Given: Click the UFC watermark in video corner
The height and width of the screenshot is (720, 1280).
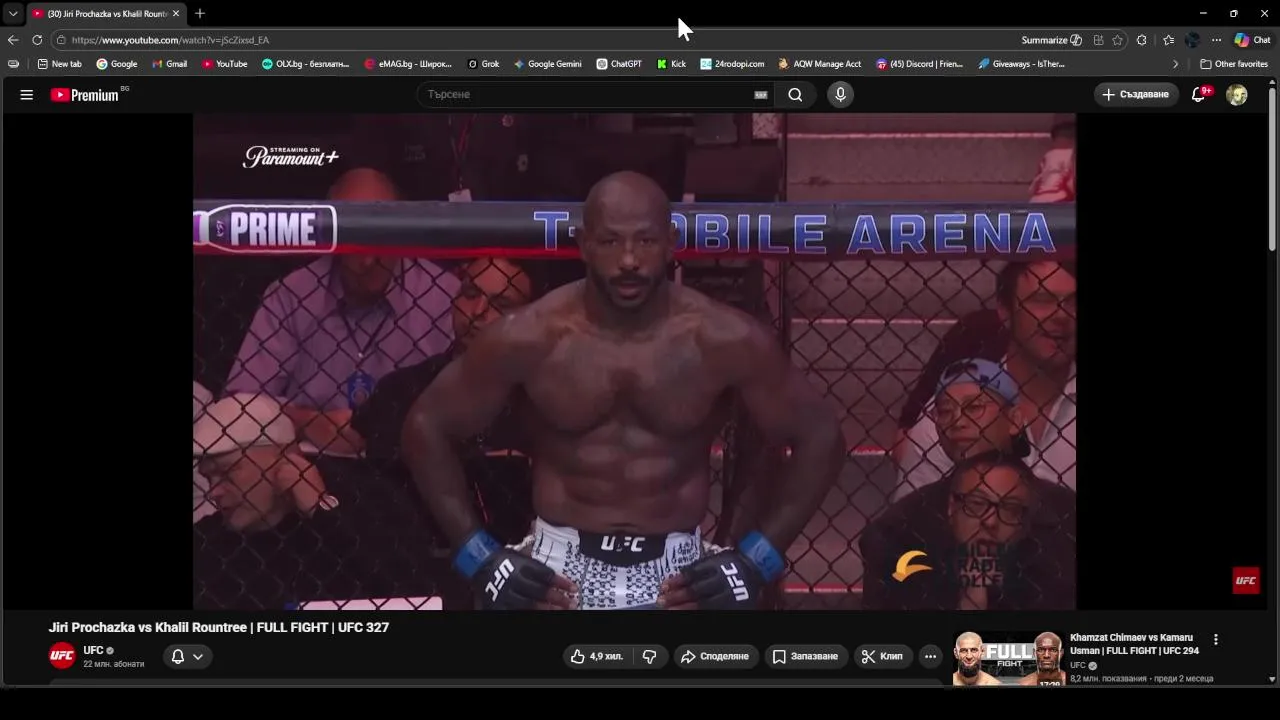Looking at the screenshot, I should 1246,580.
